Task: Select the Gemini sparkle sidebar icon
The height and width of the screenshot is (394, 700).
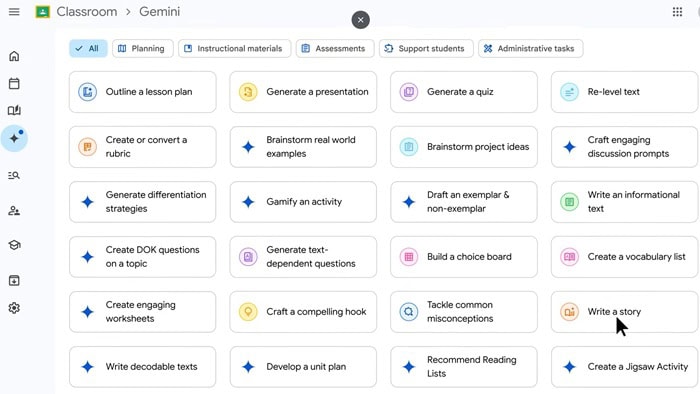Action: [14, 138]
